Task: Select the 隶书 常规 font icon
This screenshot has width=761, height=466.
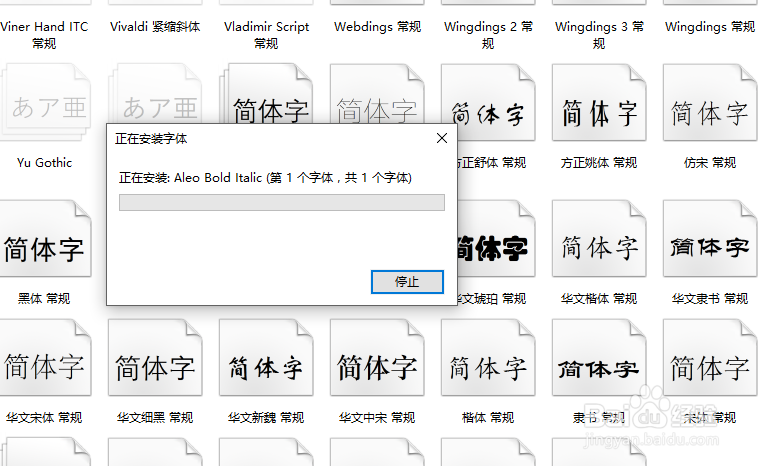Action: pyautogui.click(x=599, y=358)
